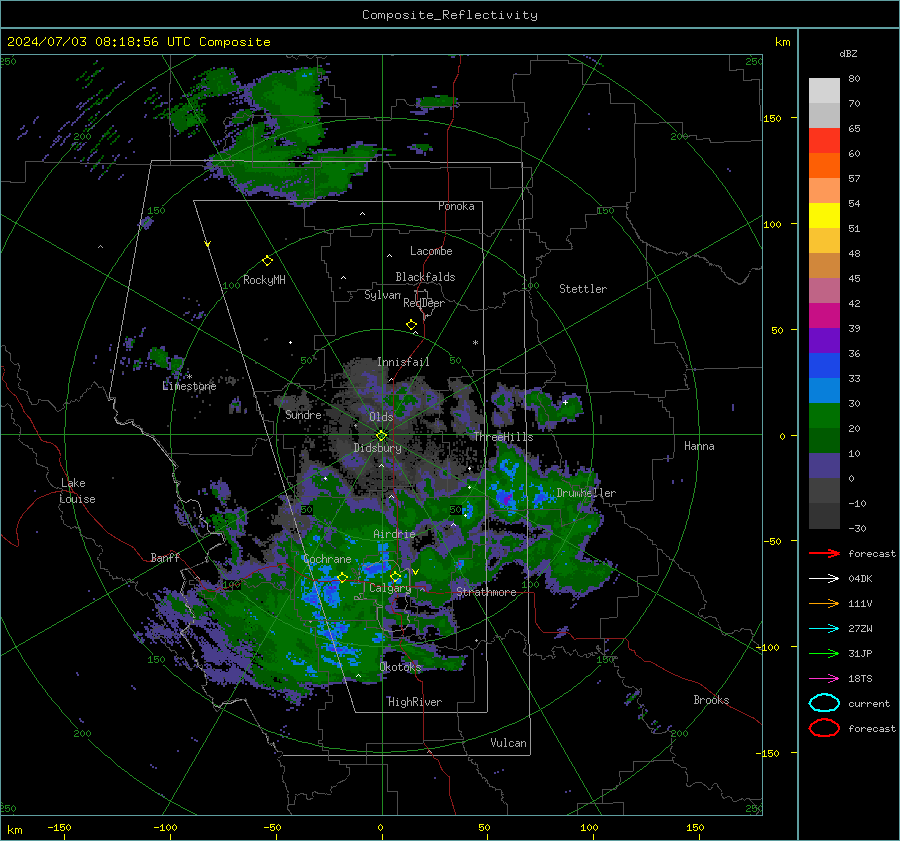Viewport: 900px width, 841px height.
Task: Select the light blue 30-33 dBZ swatch
Action: pyautogui.click(x=824, y=391)
